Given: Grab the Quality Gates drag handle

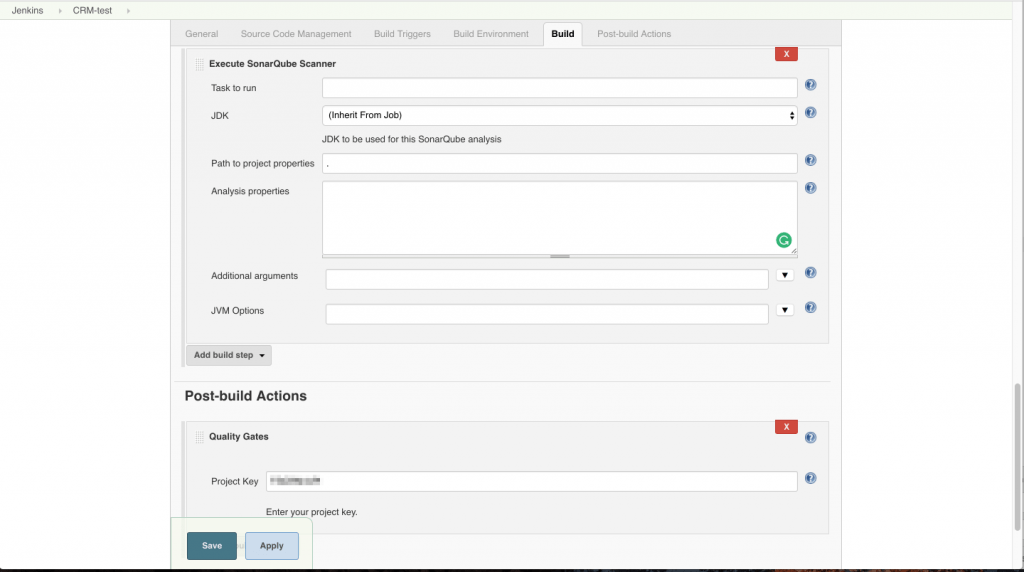Looking at the screenshot, I should 199,437.
